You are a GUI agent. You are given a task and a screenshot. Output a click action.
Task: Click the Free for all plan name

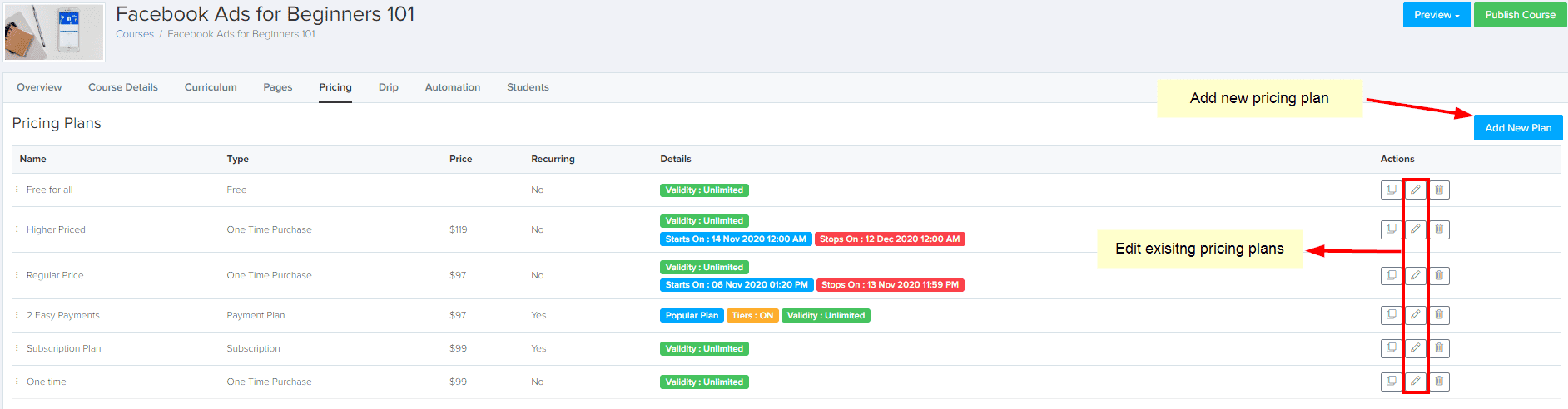[x=50, y=190]
